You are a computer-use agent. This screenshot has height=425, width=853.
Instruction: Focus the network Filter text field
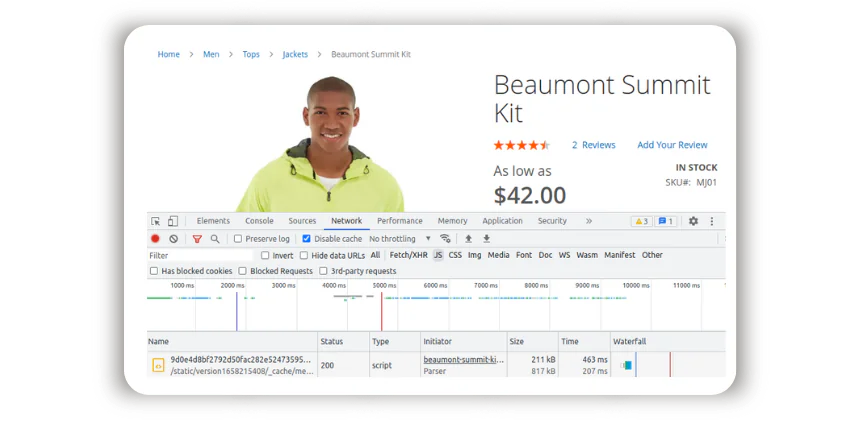[x=200, y=255]
